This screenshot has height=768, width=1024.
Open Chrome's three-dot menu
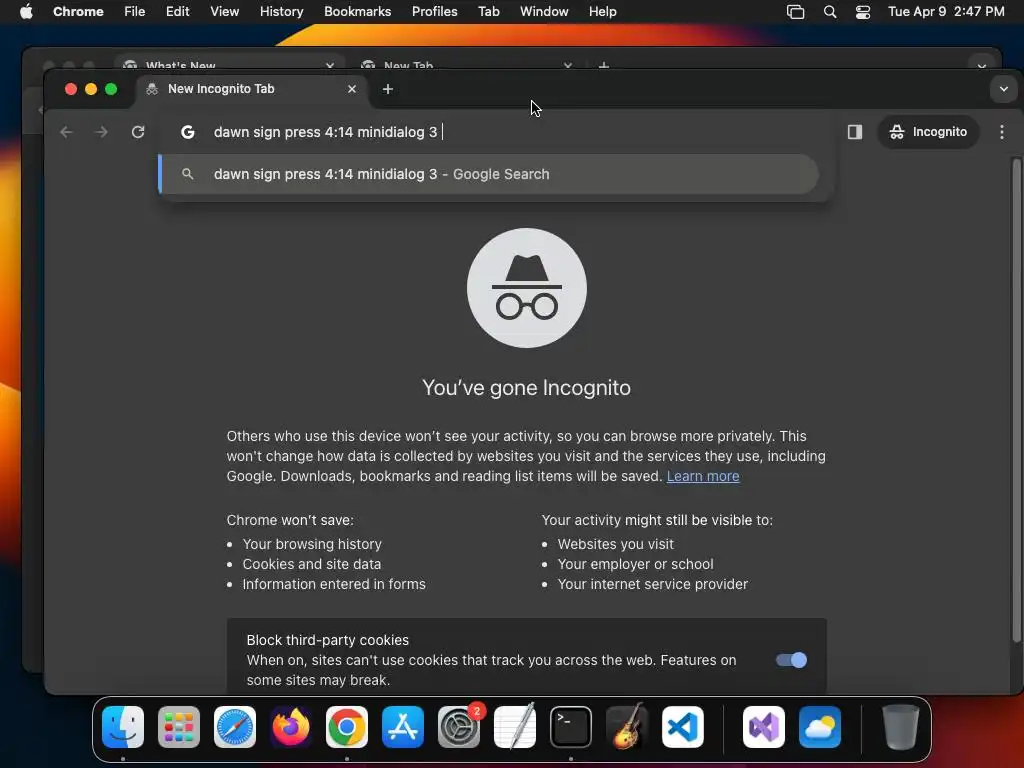tap(1002, 132)
